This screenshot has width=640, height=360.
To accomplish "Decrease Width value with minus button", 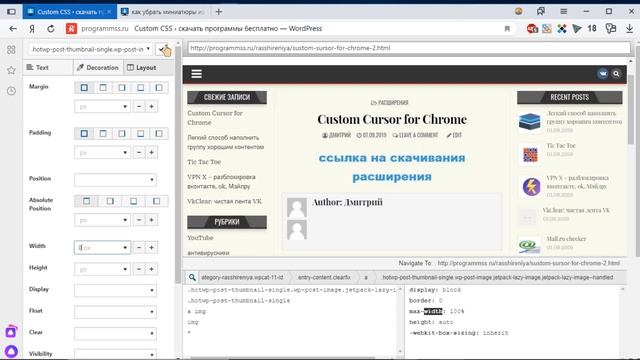I will (x=139, y=247).
